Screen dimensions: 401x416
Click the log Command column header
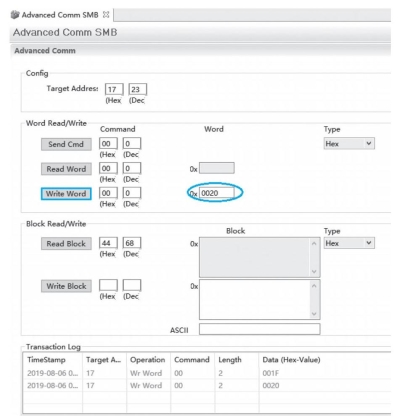tap(192, 360)
